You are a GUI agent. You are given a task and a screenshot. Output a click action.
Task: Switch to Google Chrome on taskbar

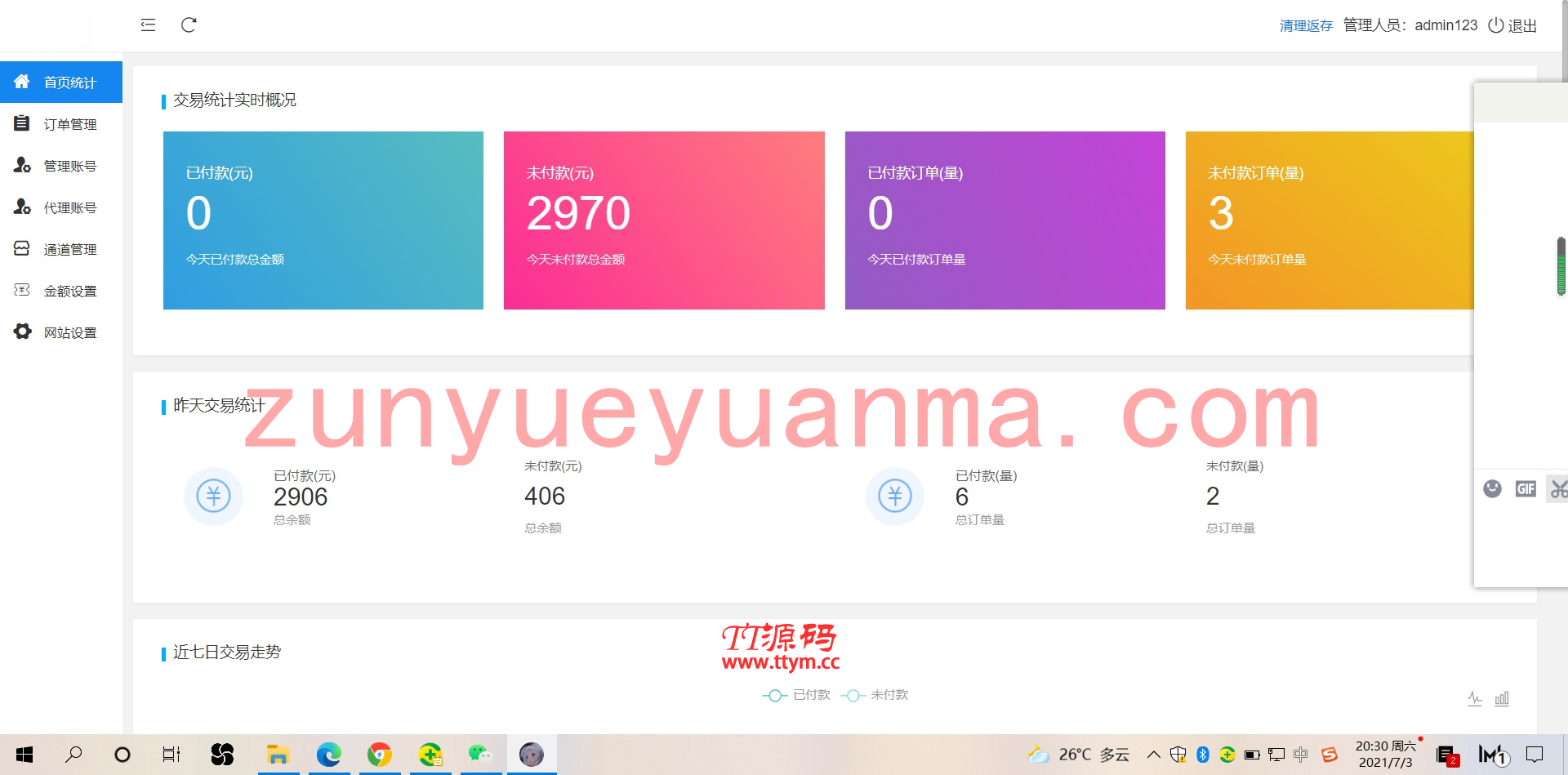(x=380, y=755)
